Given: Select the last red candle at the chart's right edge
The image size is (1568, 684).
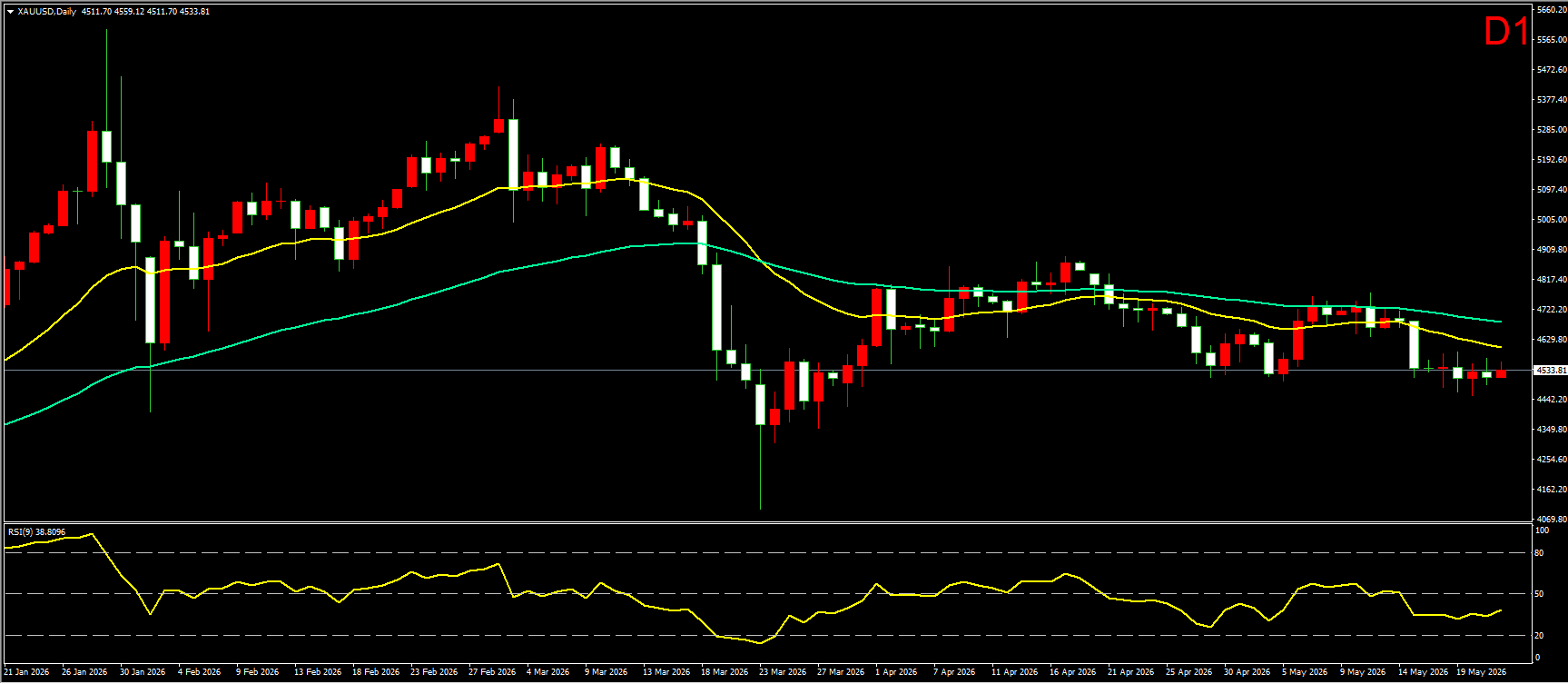Looking at the screenshot, I should point(1501,373).
